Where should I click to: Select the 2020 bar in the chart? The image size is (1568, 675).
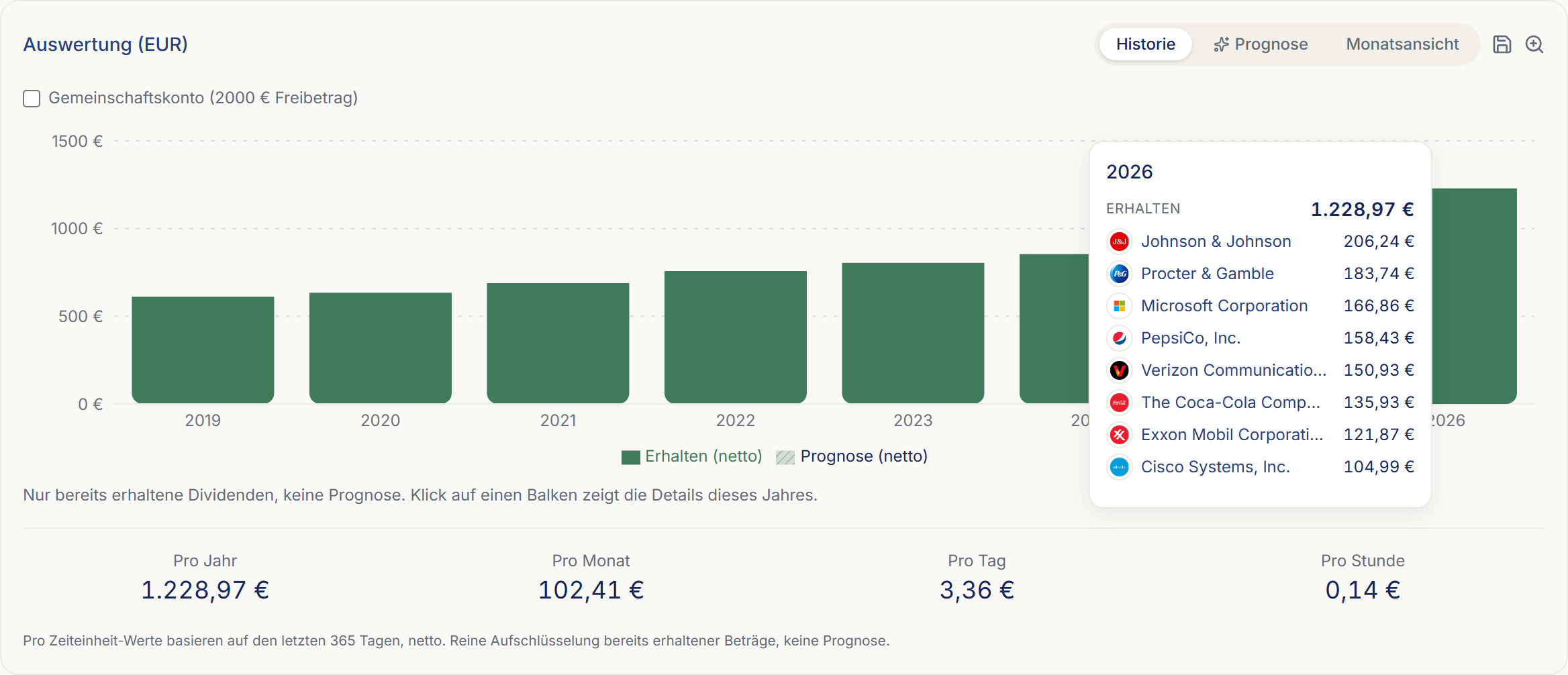click(381, 348)
